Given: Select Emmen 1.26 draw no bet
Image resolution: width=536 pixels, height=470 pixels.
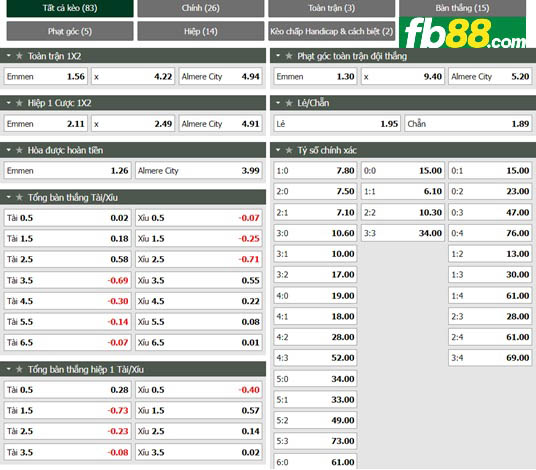Looking at the screenshot, I should (x=67, y=171).
